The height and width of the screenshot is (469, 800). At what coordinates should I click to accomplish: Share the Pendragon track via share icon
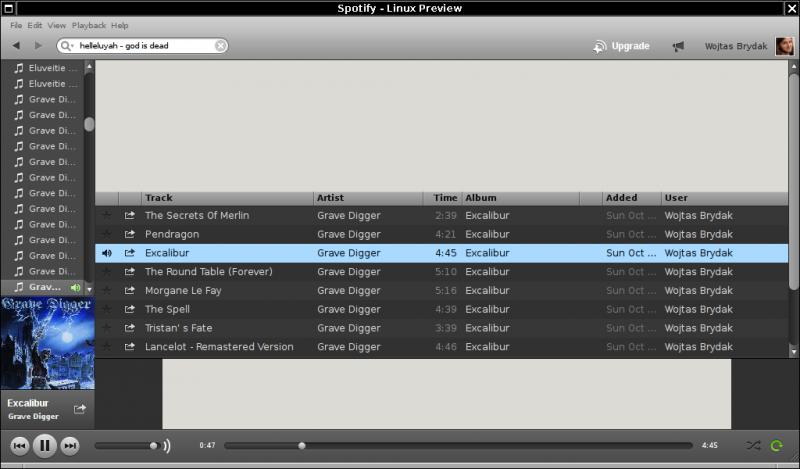tap(129, 234)
